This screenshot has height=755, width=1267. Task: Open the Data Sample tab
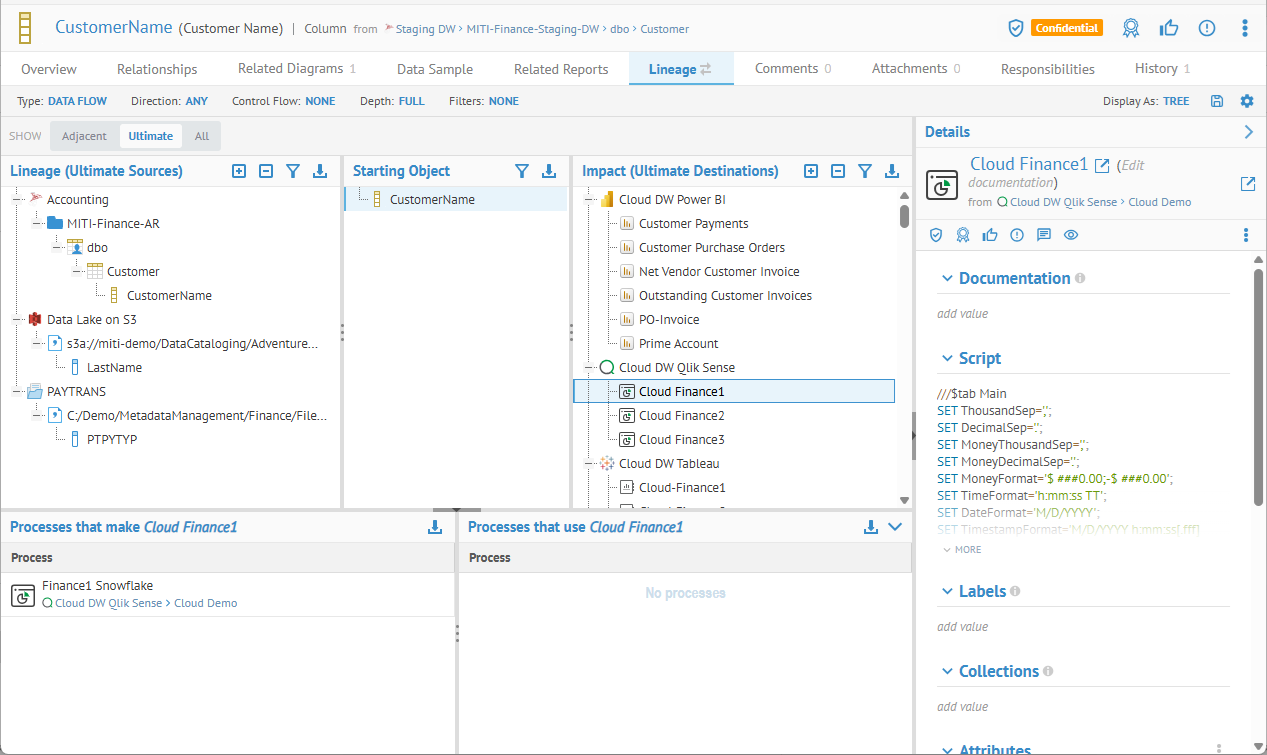pos(434,69)
